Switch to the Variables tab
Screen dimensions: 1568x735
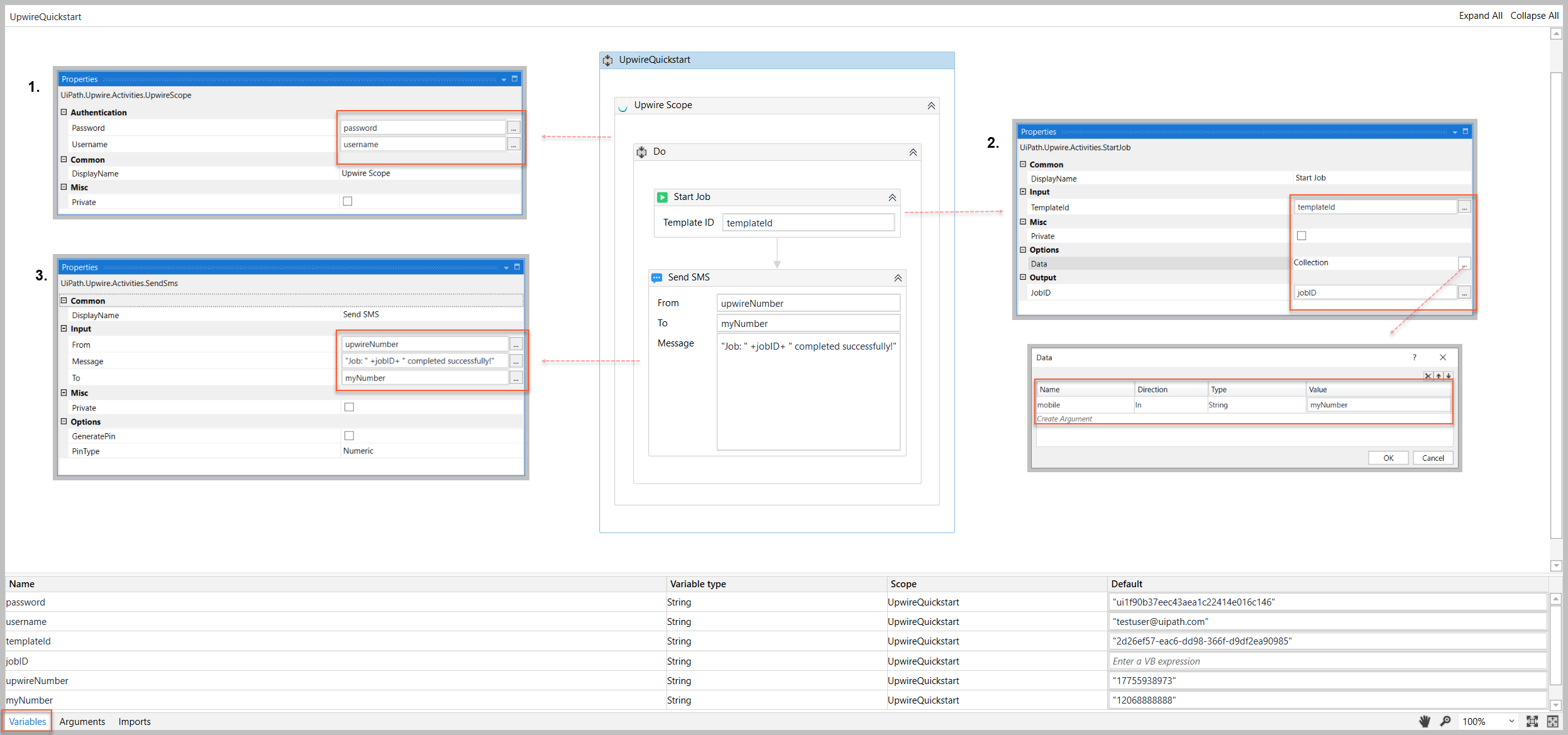coord(28,721)
